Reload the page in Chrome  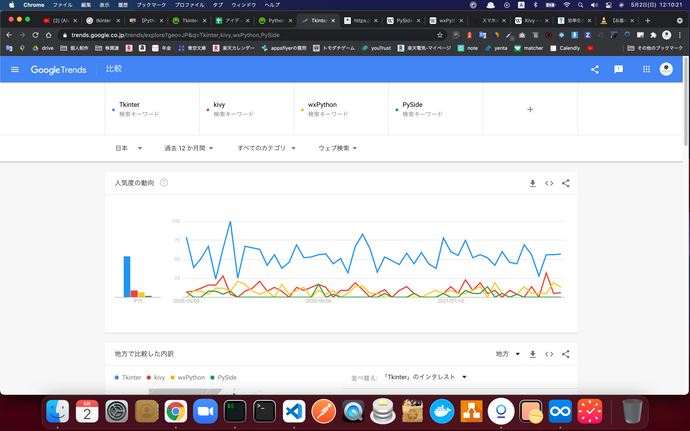35,35
